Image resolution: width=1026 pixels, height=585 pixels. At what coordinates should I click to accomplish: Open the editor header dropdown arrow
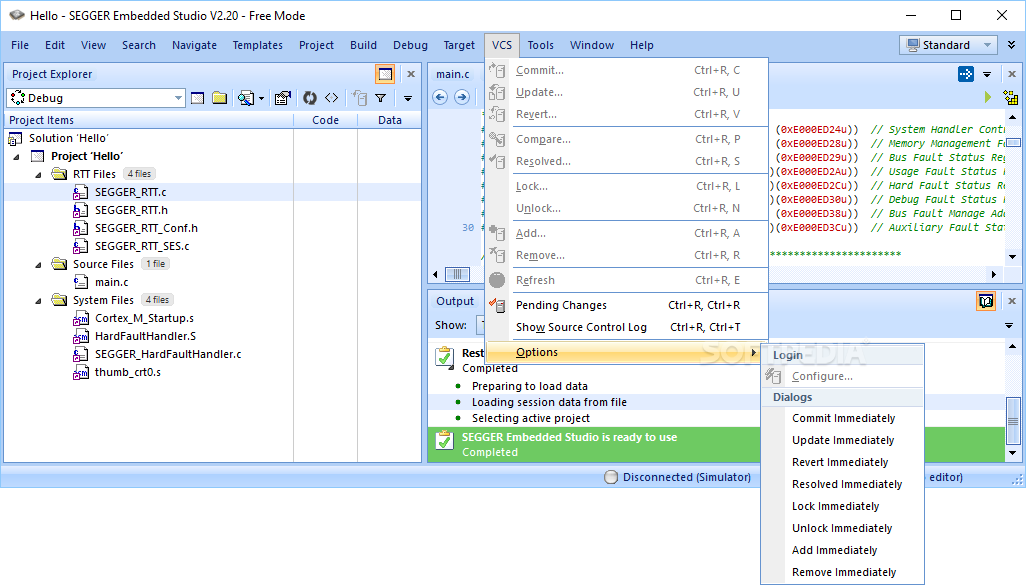[x=987, y=75]
